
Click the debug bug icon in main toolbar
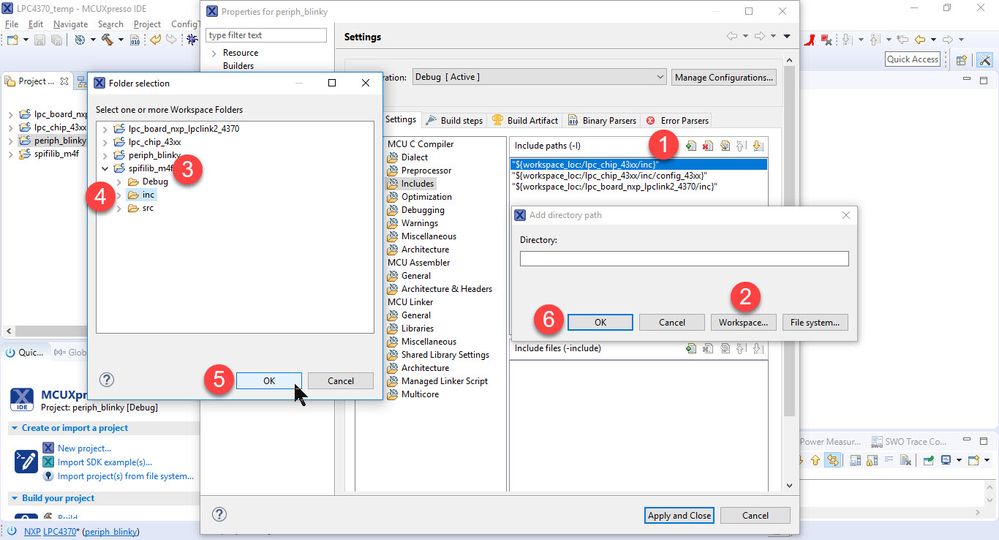coord(192,39)
